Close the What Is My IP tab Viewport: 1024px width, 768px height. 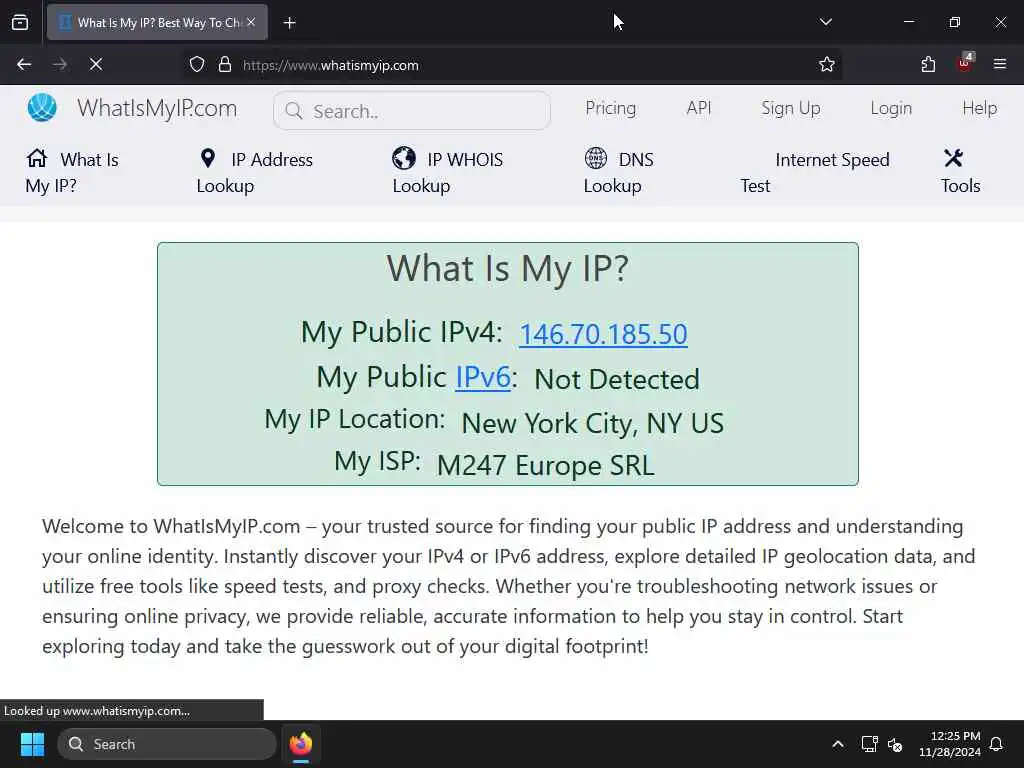[x=251, y=22]
